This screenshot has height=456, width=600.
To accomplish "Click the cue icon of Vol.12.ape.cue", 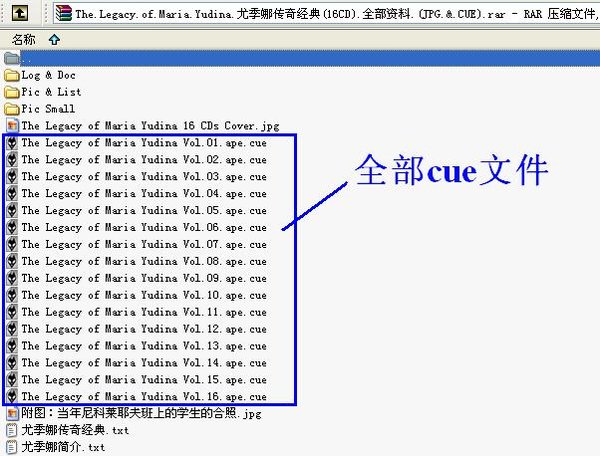I will (x=12, y=329).
